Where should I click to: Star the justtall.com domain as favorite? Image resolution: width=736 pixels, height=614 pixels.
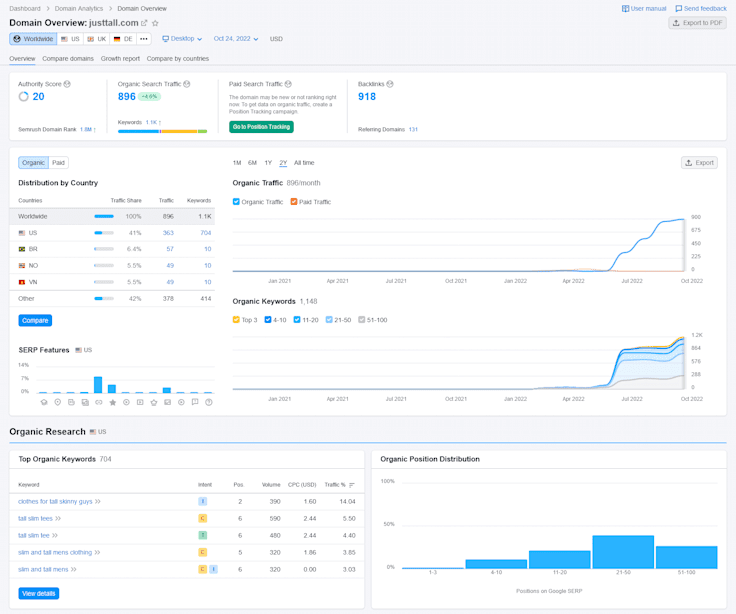[x=155, y=23]
